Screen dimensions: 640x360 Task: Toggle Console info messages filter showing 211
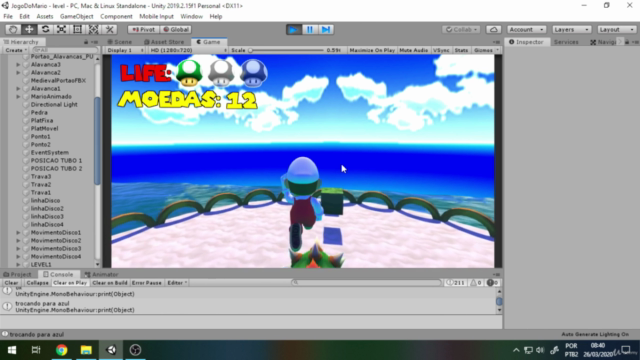coord(456,283)
